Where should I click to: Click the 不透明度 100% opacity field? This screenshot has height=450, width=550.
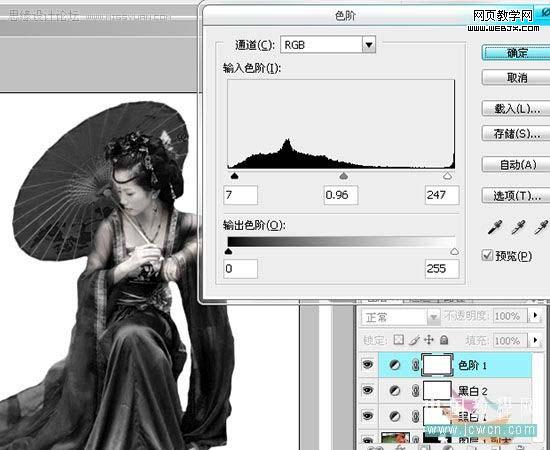click(510, 316)
